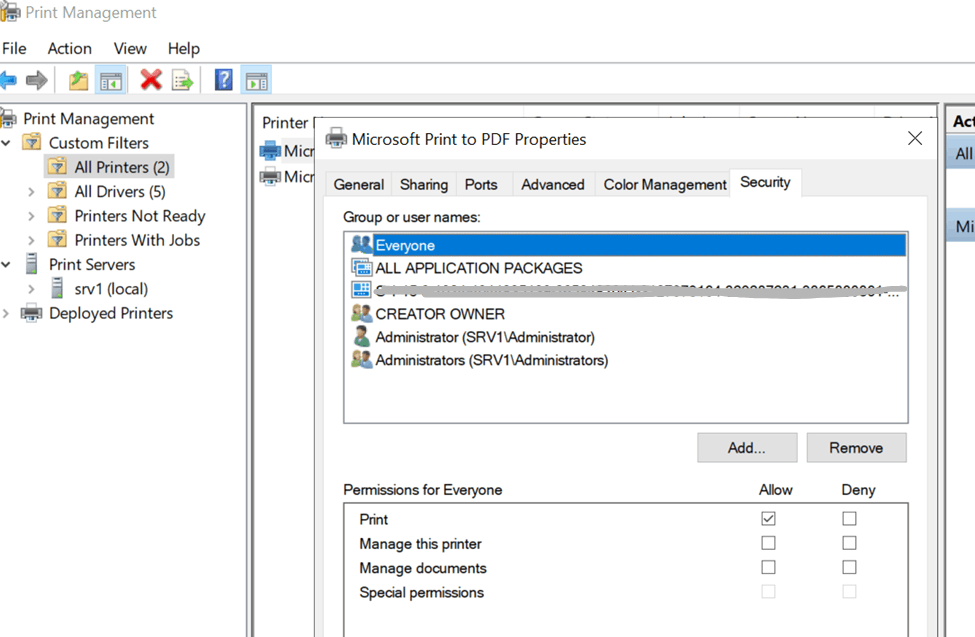The image size is (975, 637).
Task: Click the Custom Filters folder icon
Action: point(32,142)
